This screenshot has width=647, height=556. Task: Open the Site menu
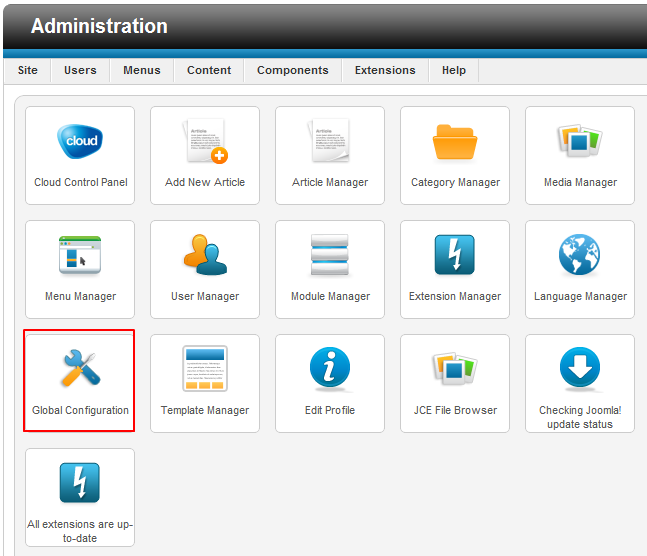click(28, 71)
